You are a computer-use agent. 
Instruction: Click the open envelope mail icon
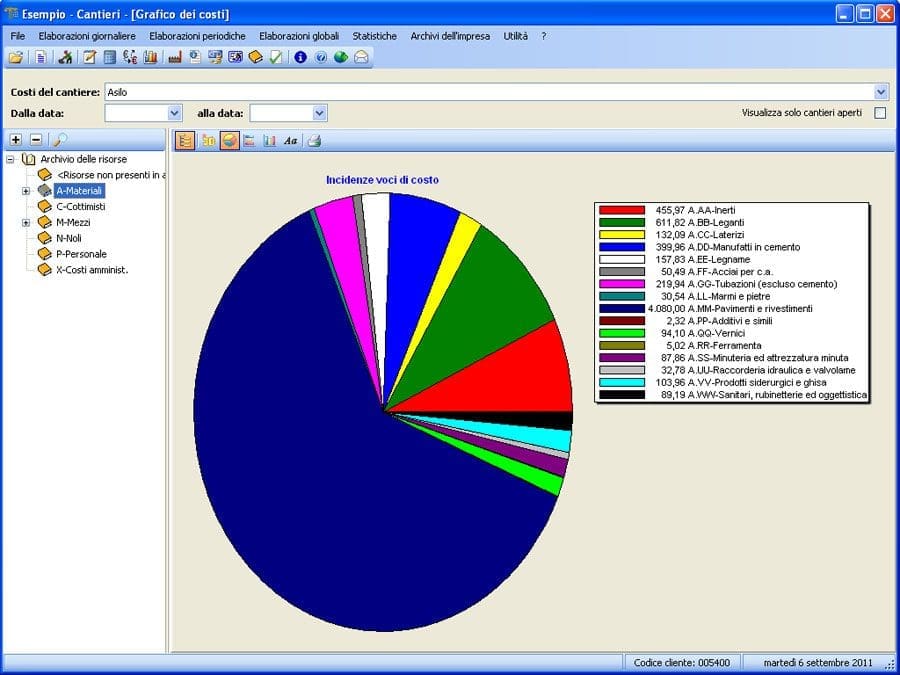pyautogui.click(x=361, y=57)
